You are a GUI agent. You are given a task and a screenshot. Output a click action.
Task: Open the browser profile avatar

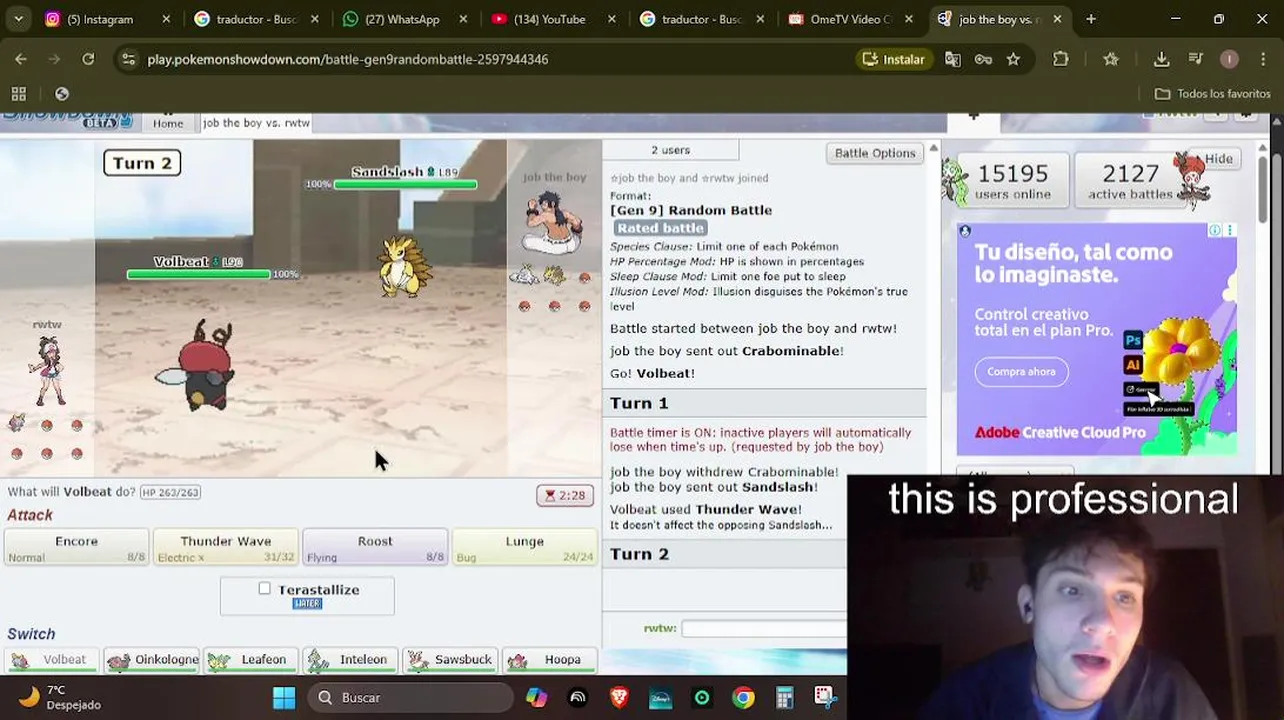(1229, 59)
